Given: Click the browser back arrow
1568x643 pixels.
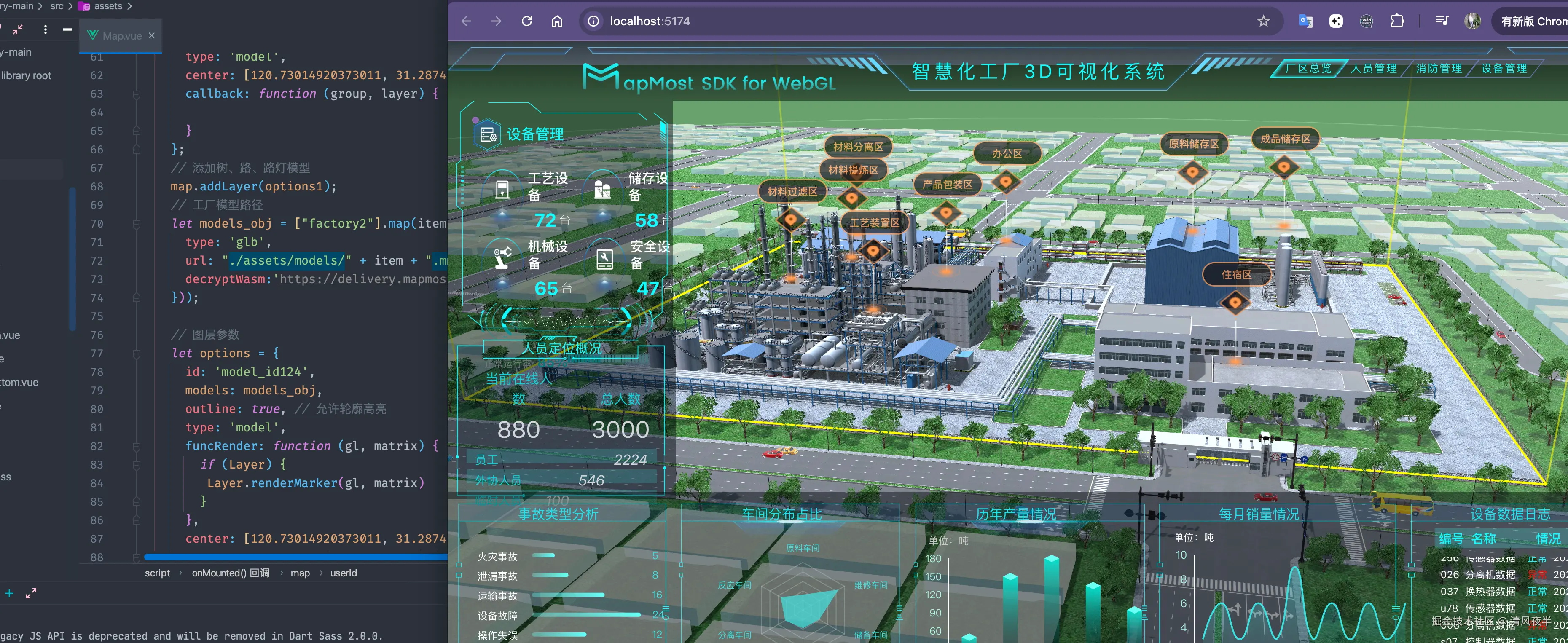Looking at the screenshot, I should 467,21.
